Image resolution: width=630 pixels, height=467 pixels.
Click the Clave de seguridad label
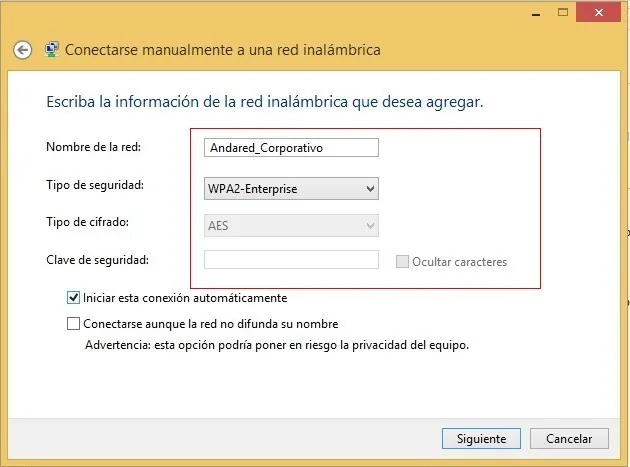[98, 260]
